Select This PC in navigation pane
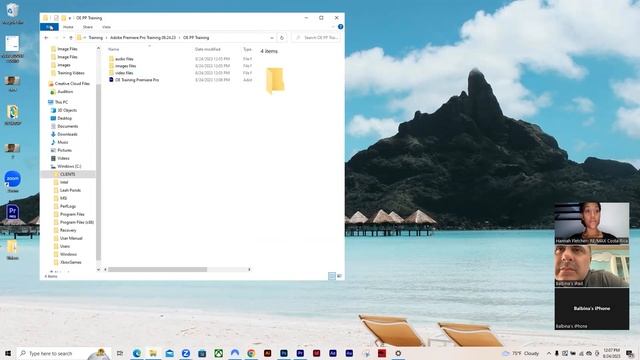Image resolution: width=640 pixels, height=360 pixels. tap(61, 102)
